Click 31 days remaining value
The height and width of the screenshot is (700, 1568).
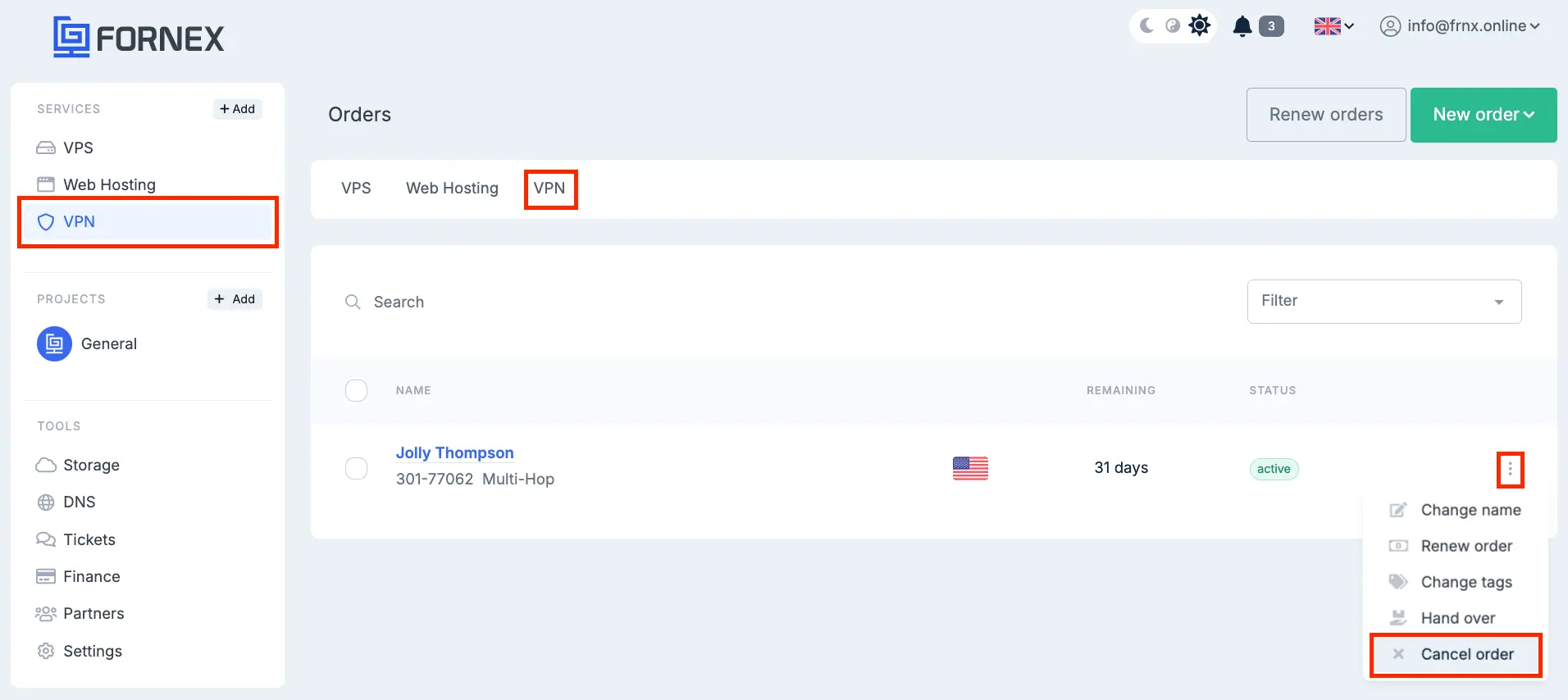[x=1121, y=468]
